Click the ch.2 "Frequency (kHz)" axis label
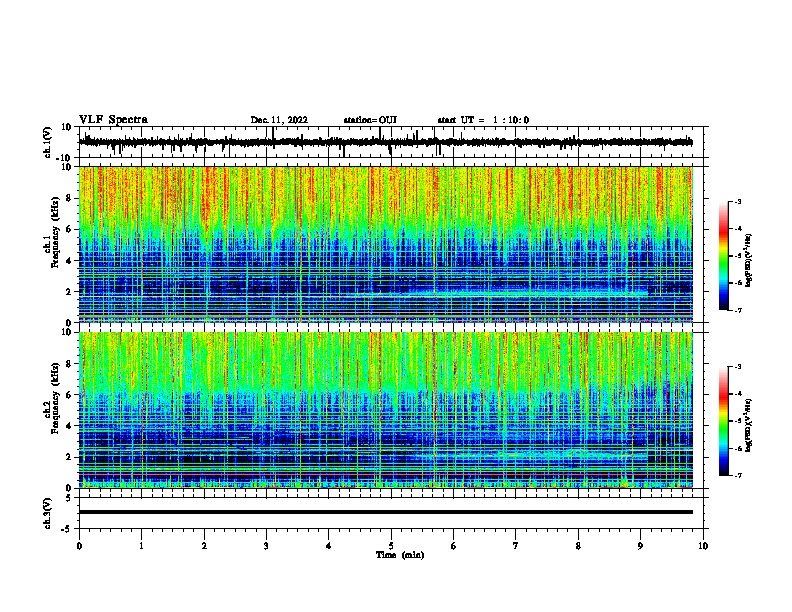 click(x=55, y=398)
